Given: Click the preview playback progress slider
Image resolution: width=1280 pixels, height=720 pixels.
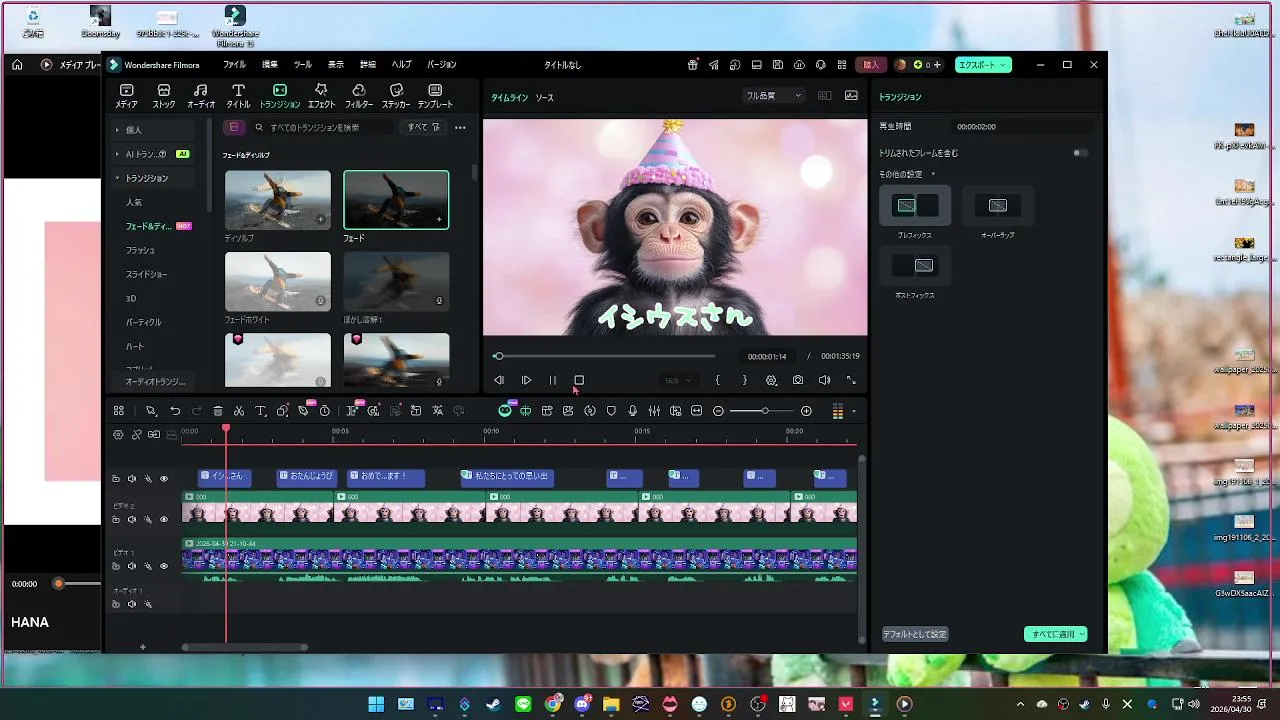Looking at the screenshot, I should pos(605,356).
